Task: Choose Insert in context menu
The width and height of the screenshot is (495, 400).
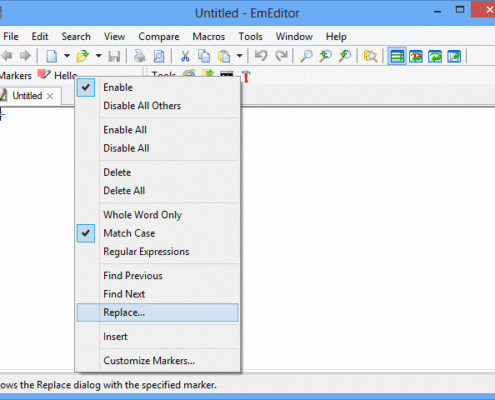Action: pos(157,336)
